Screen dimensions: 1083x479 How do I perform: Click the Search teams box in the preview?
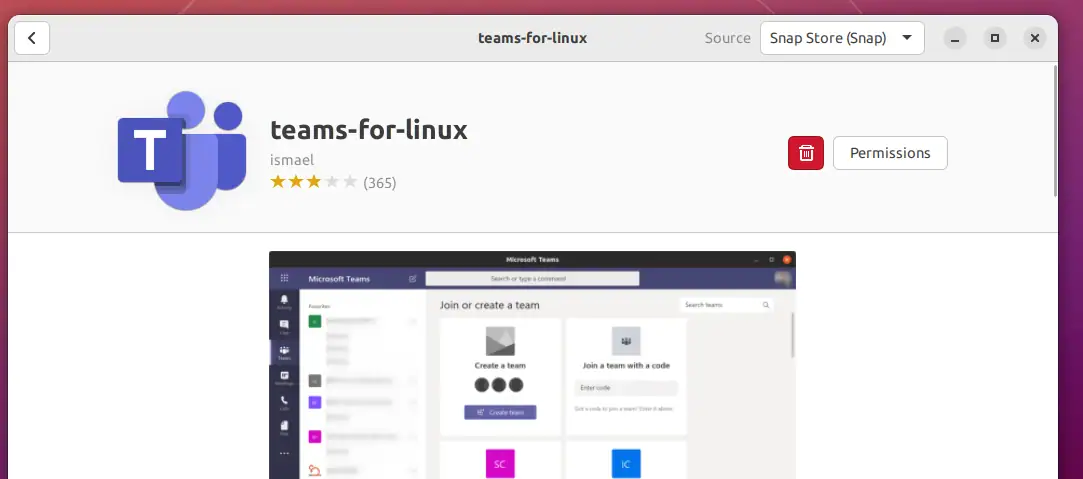pyautogui.click(x=725, y=304)
